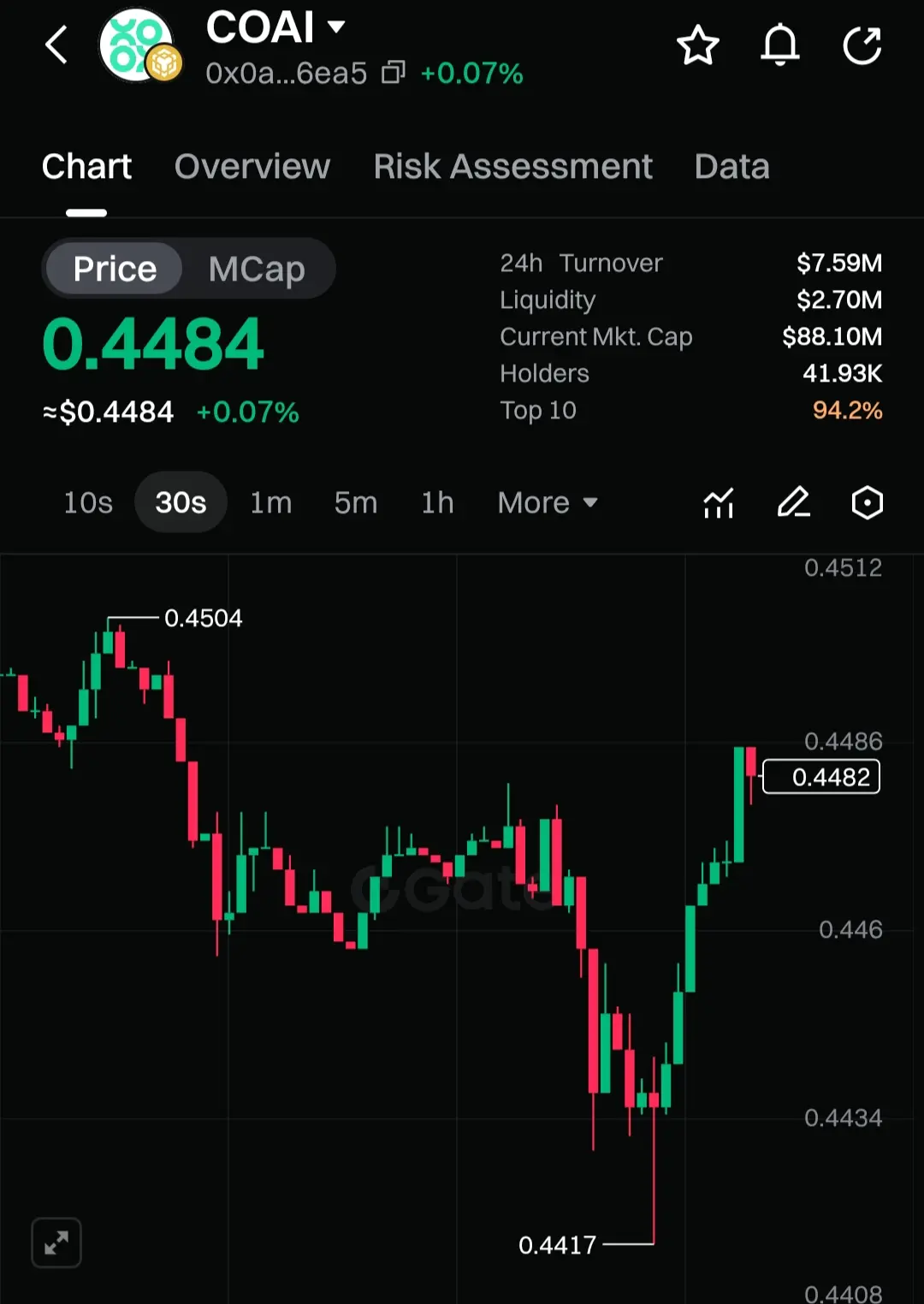
Task: Open chart settings hexagon icon
Action: [x=868, y=502]
